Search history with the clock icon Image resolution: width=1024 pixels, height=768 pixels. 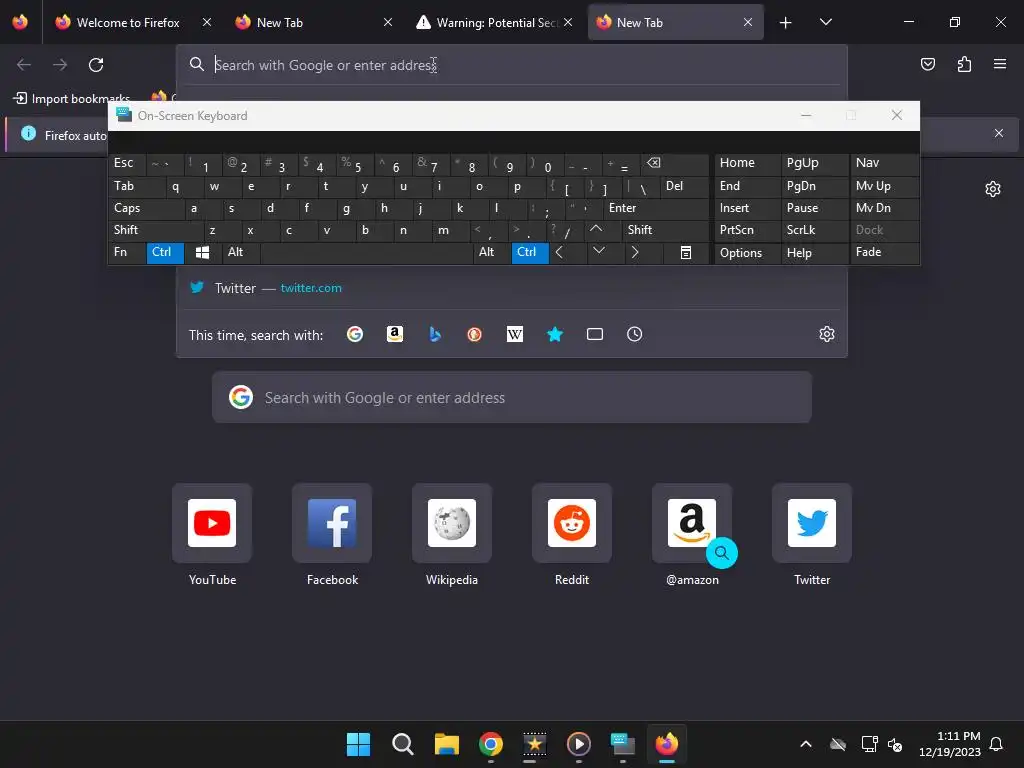634,334
